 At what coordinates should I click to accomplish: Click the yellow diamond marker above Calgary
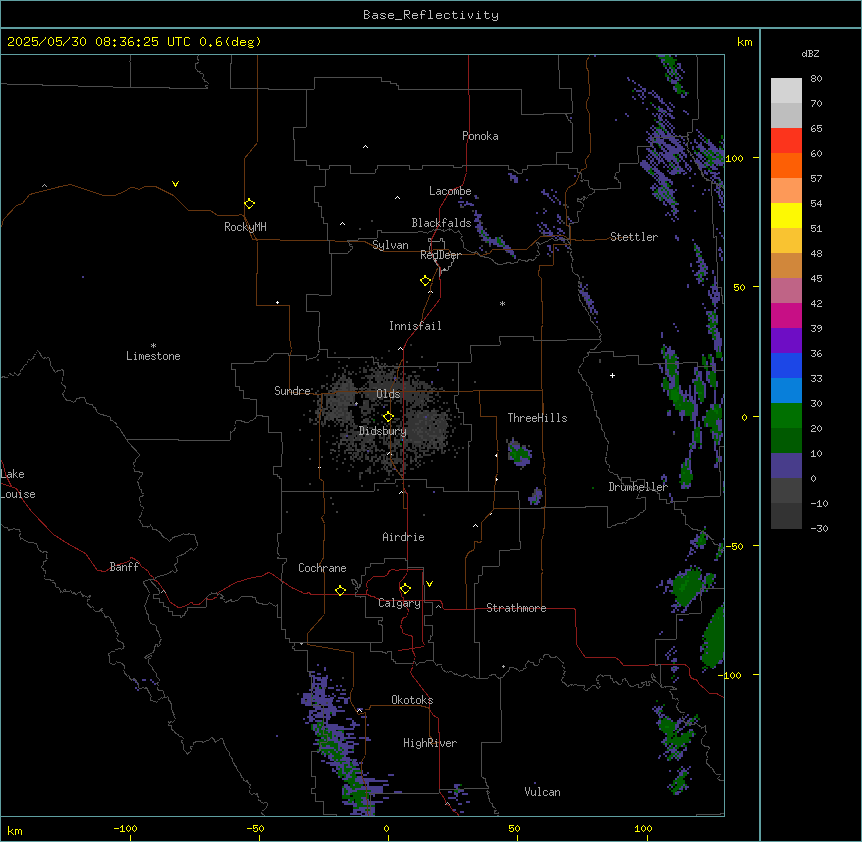pos(405,589)
